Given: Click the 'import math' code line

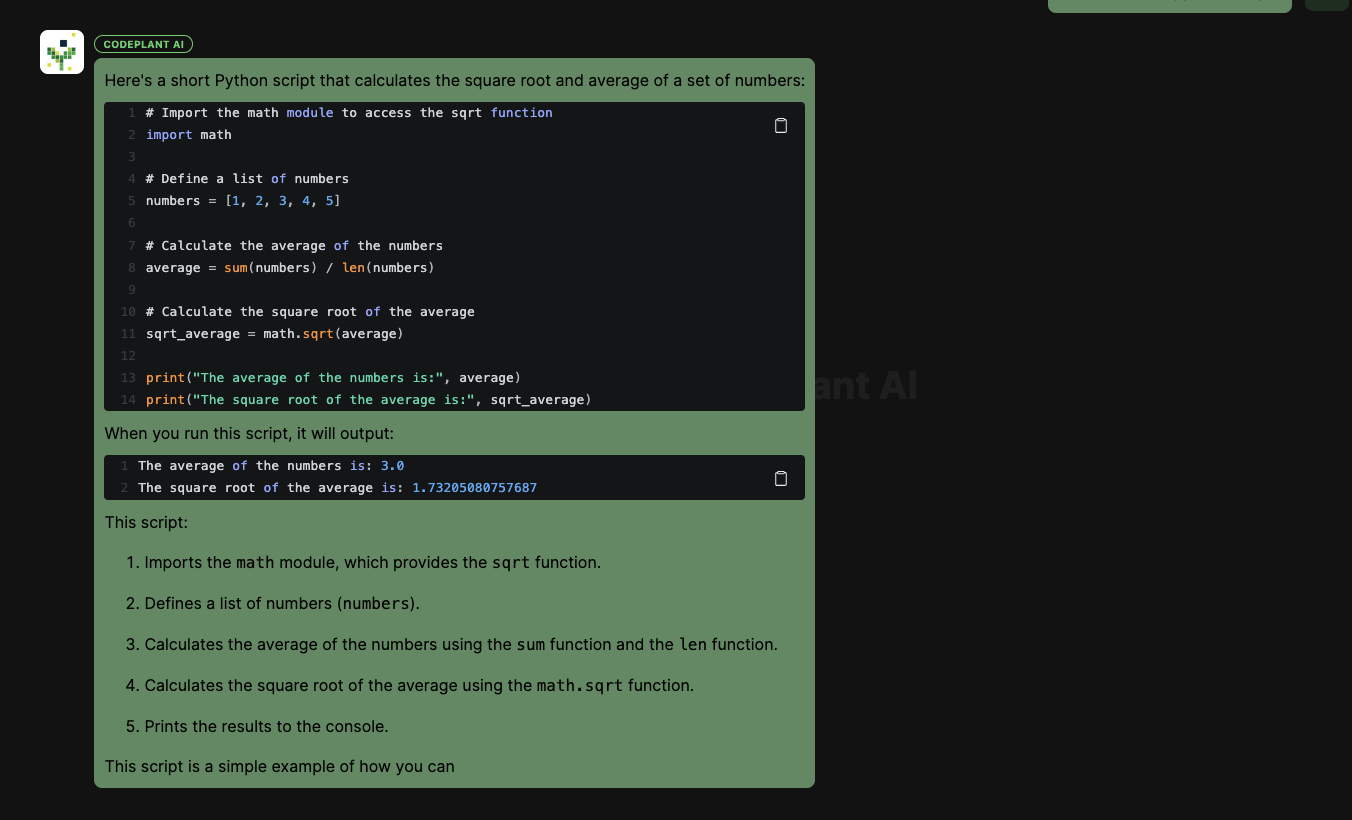Looking at the screenshot, I should (x=188, y=135).
